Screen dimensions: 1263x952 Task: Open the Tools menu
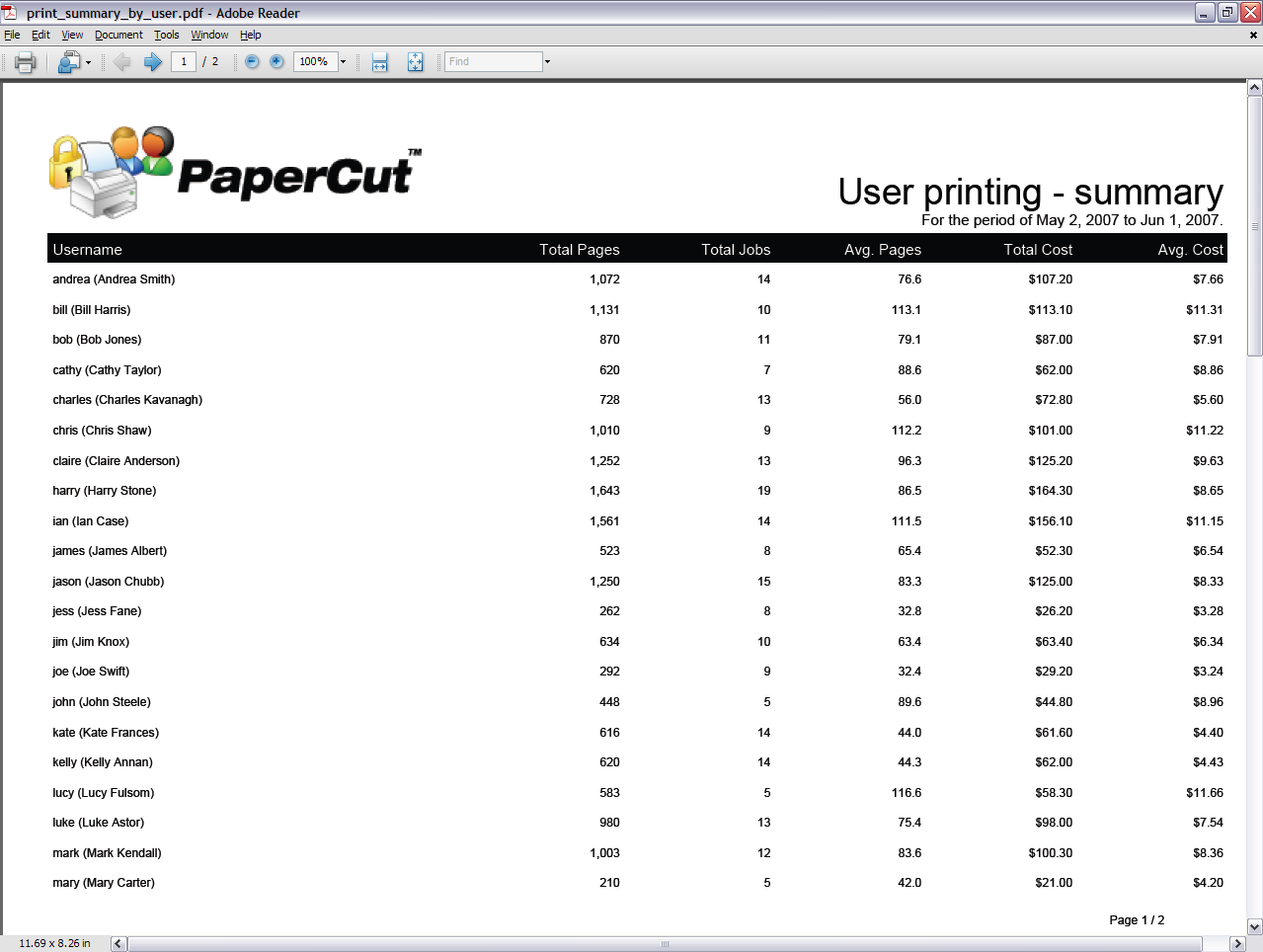[167, 35]
